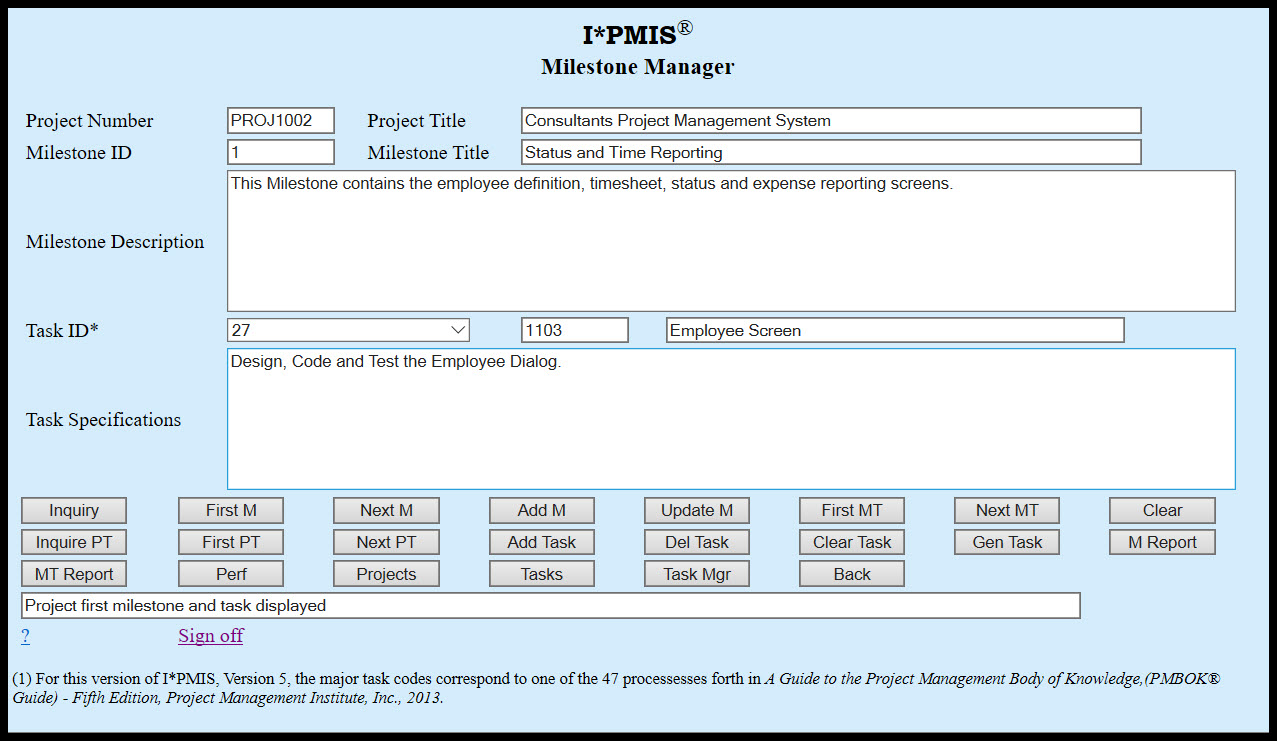Screen dimensions: 1277x741
Task: Click the Next MT button
Action: (x=1006, y=510)
